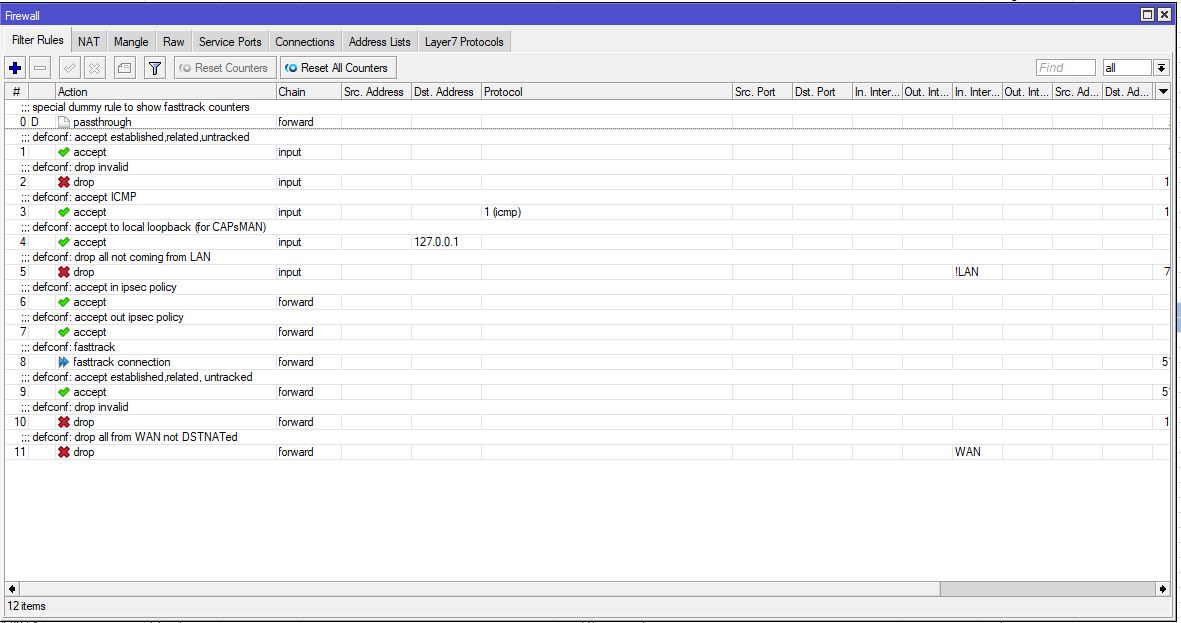
Task: Click the minus remove rule icon
Action: (x=40, y=68)
